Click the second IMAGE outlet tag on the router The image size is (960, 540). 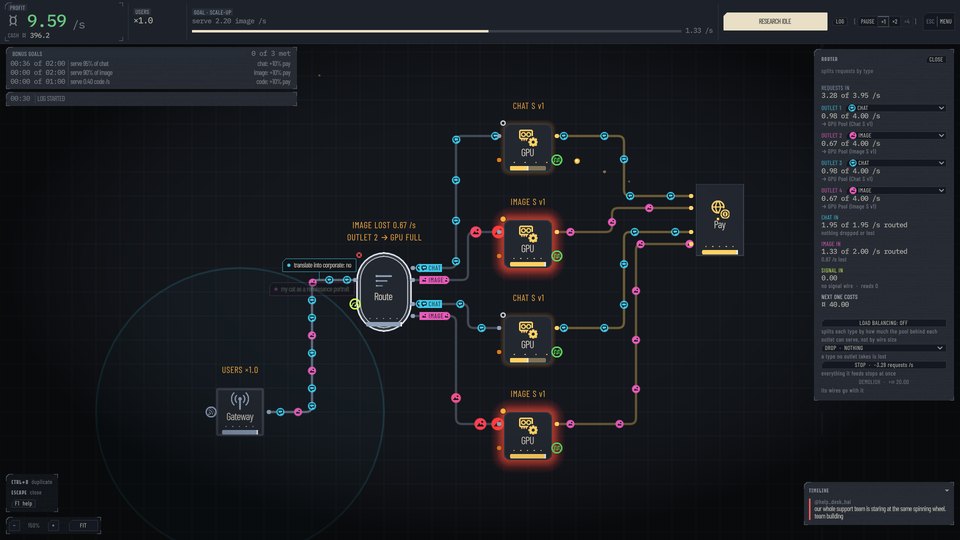click(x=435, y=316)
